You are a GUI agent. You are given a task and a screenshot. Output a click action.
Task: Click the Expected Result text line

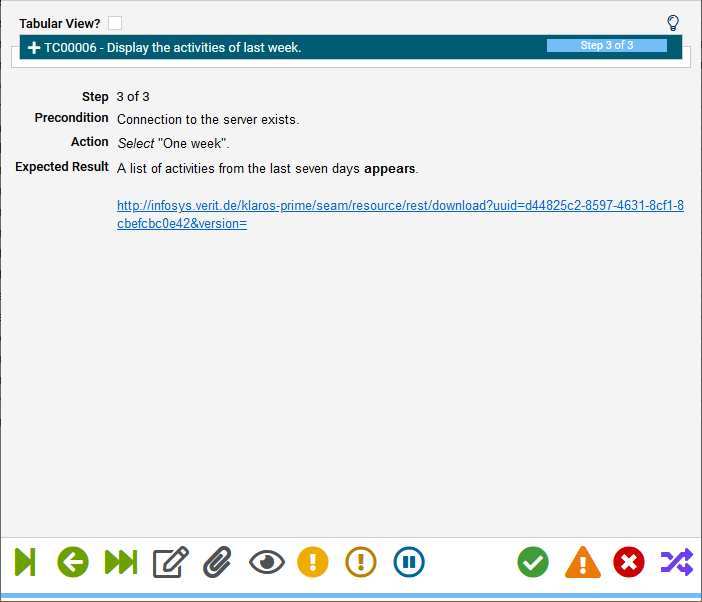(267, 168)
